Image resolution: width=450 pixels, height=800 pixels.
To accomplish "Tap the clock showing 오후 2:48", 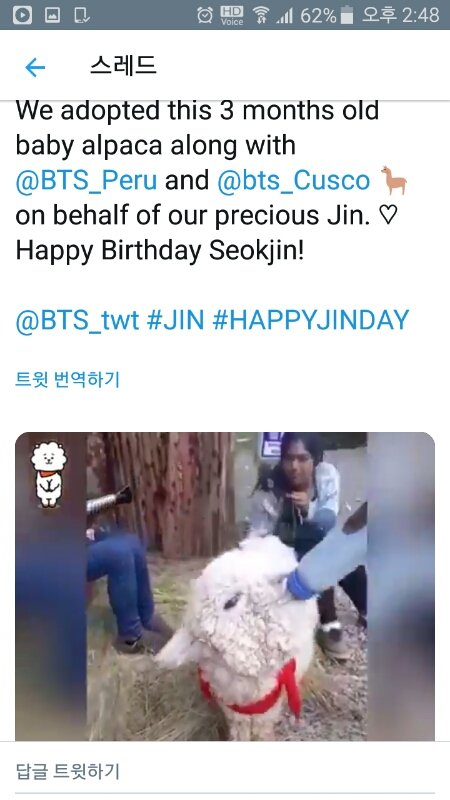I will [x=401, y=15].
